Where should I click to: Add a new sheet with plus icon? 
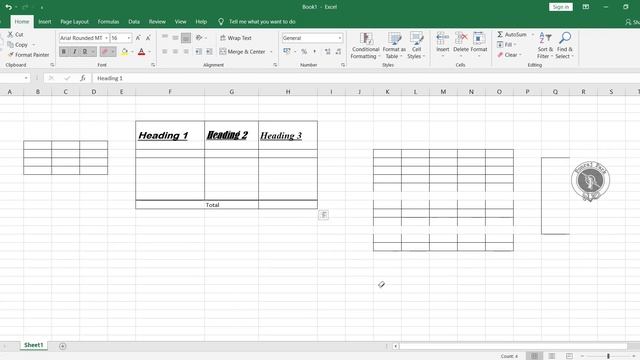[62, 346]
